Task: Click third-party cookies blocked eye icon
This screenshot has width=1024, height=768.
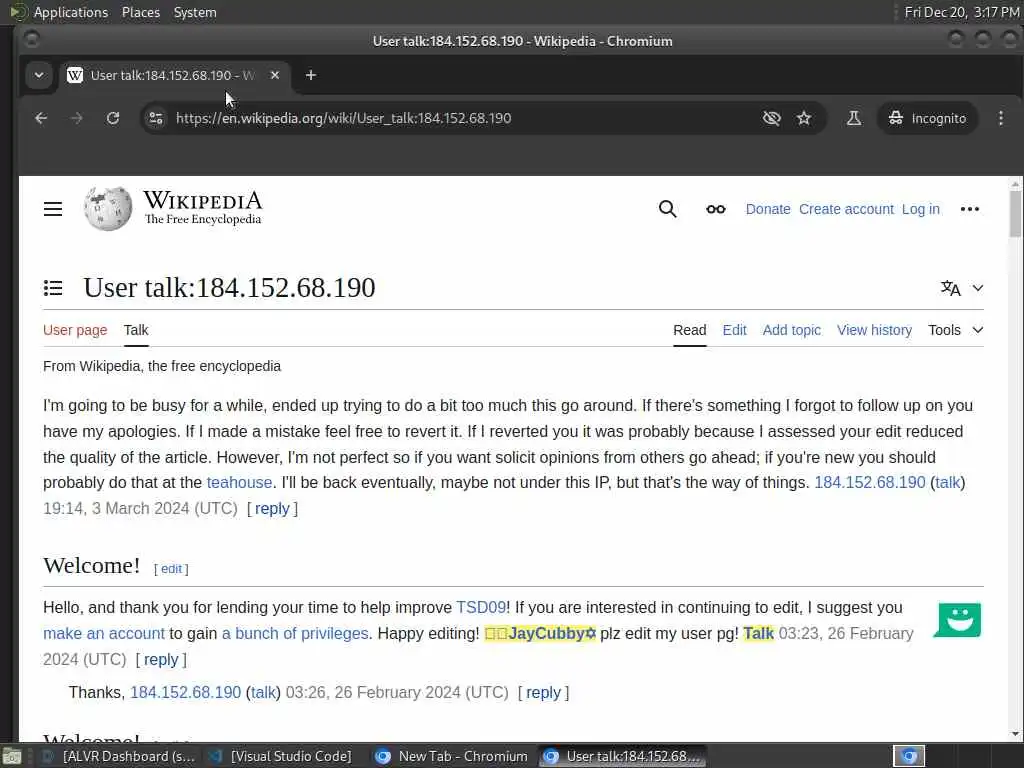Action: click(771, 118)
